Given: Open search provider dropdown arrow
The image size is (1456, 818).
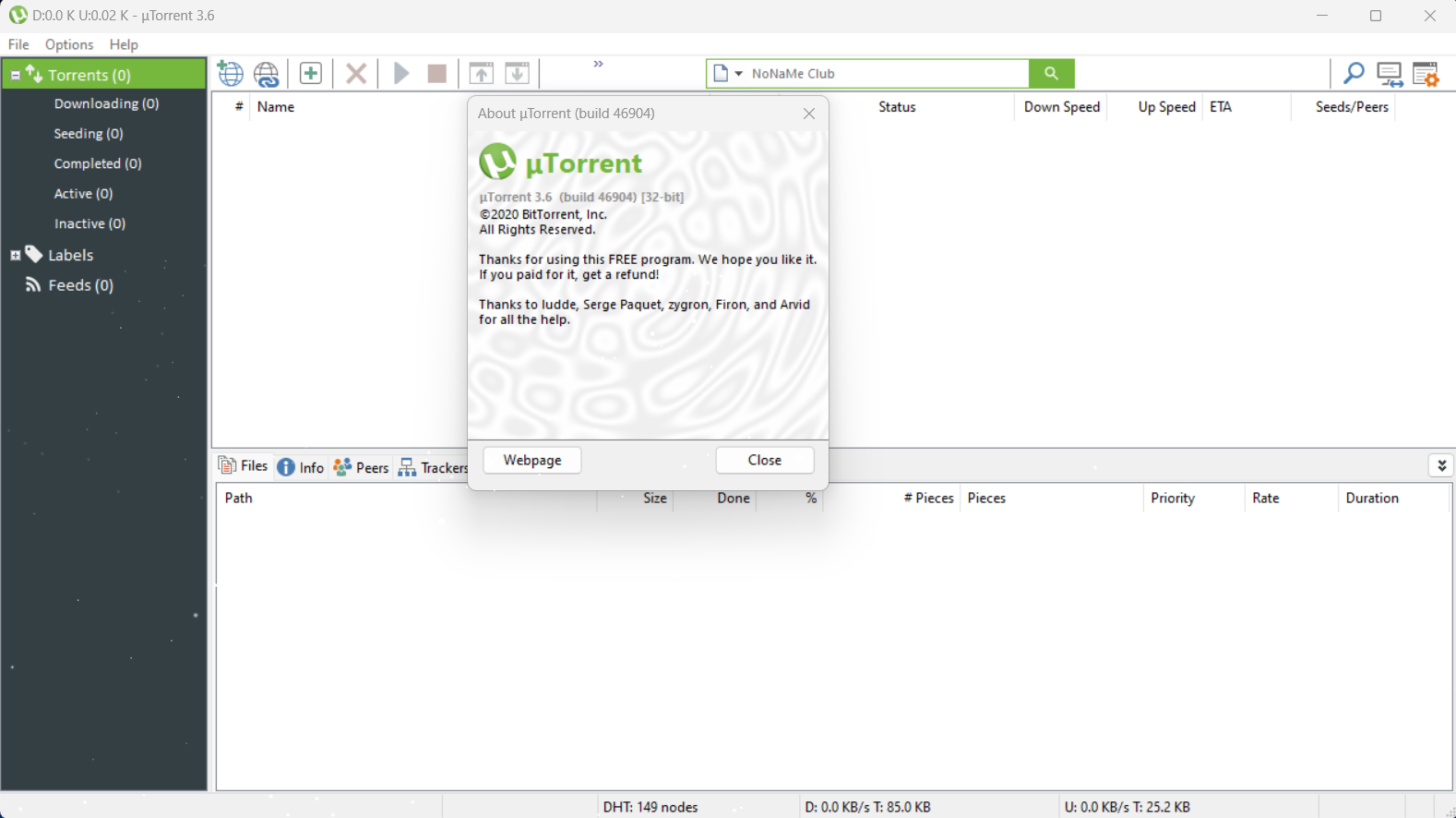Looking at the screenshot, I should (739, 73).
